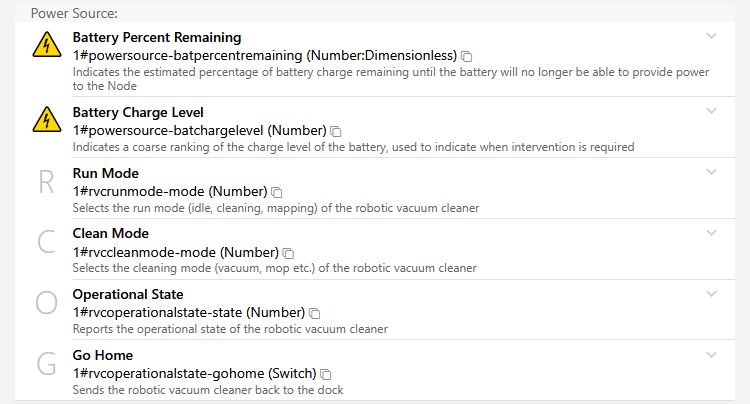Select the Clean Mode channel title

[x=110, y=233]
